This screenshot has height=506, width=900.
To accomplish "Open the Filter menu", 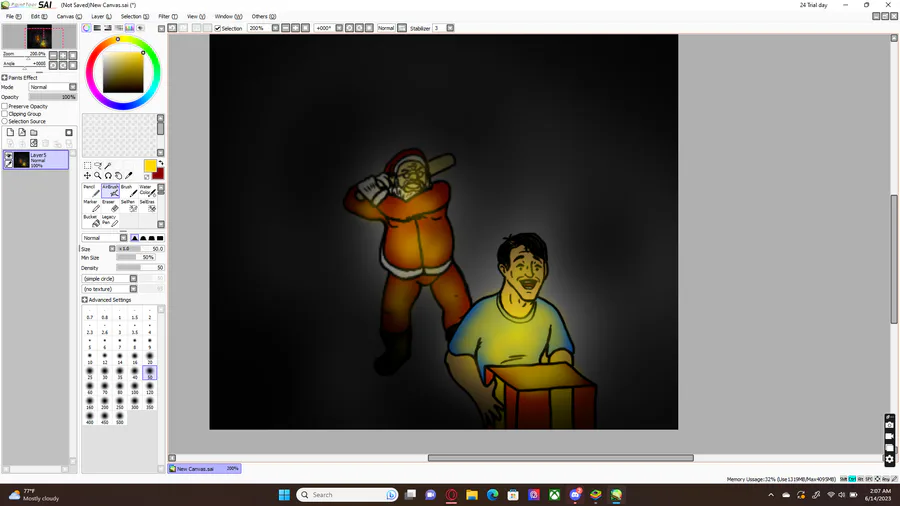I will pyautogui.click(x=168, y=16).
